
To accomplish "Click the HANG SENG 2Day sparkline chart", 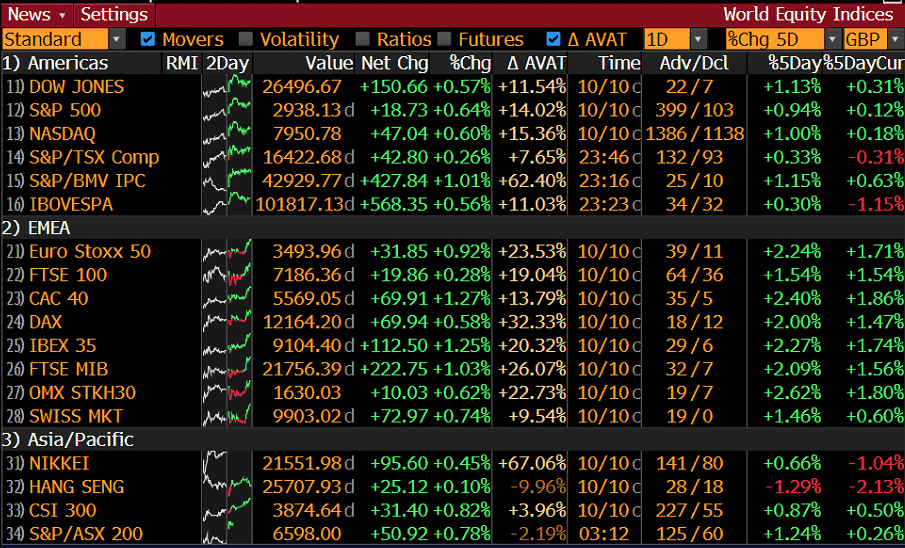I will [227, 487].
